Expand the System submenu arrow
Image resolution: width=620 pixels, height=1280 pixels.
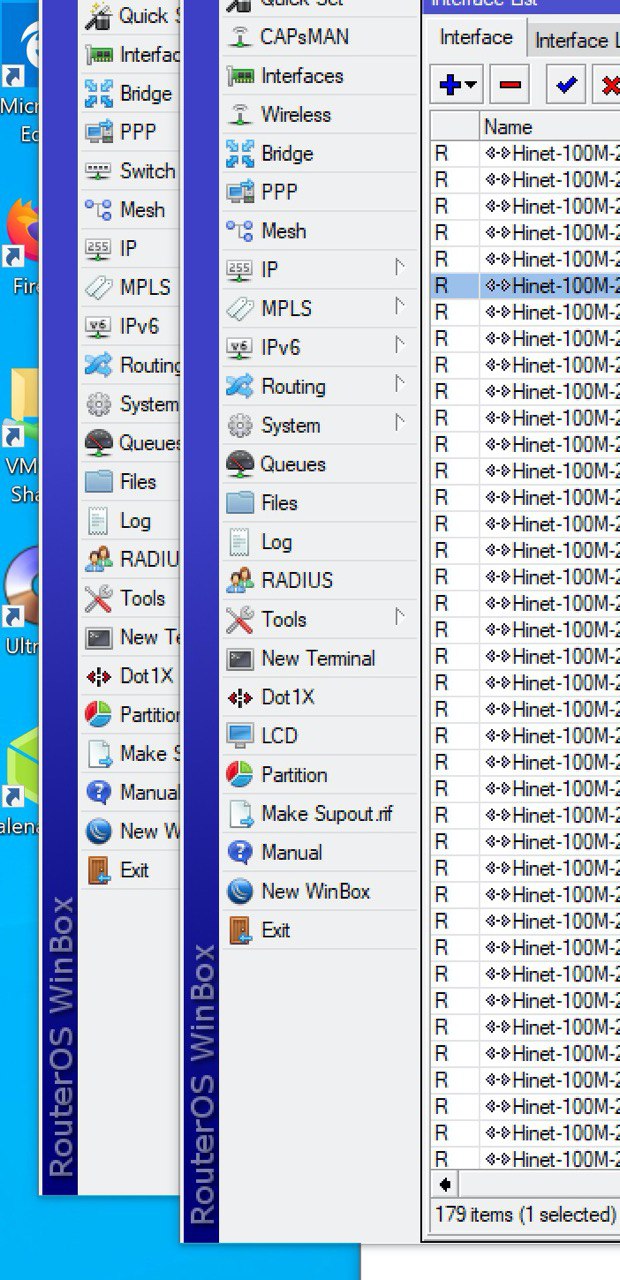(400, 423)
